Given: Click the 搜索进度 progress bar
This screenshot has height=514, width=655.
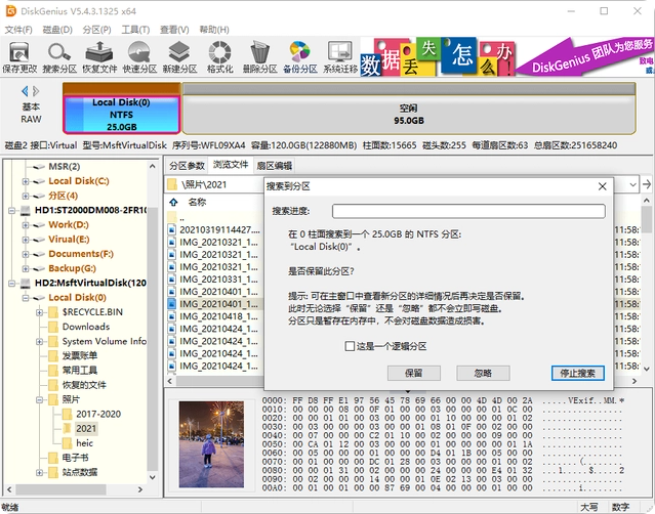Looking at the screenshot, I should pos(468,211).
